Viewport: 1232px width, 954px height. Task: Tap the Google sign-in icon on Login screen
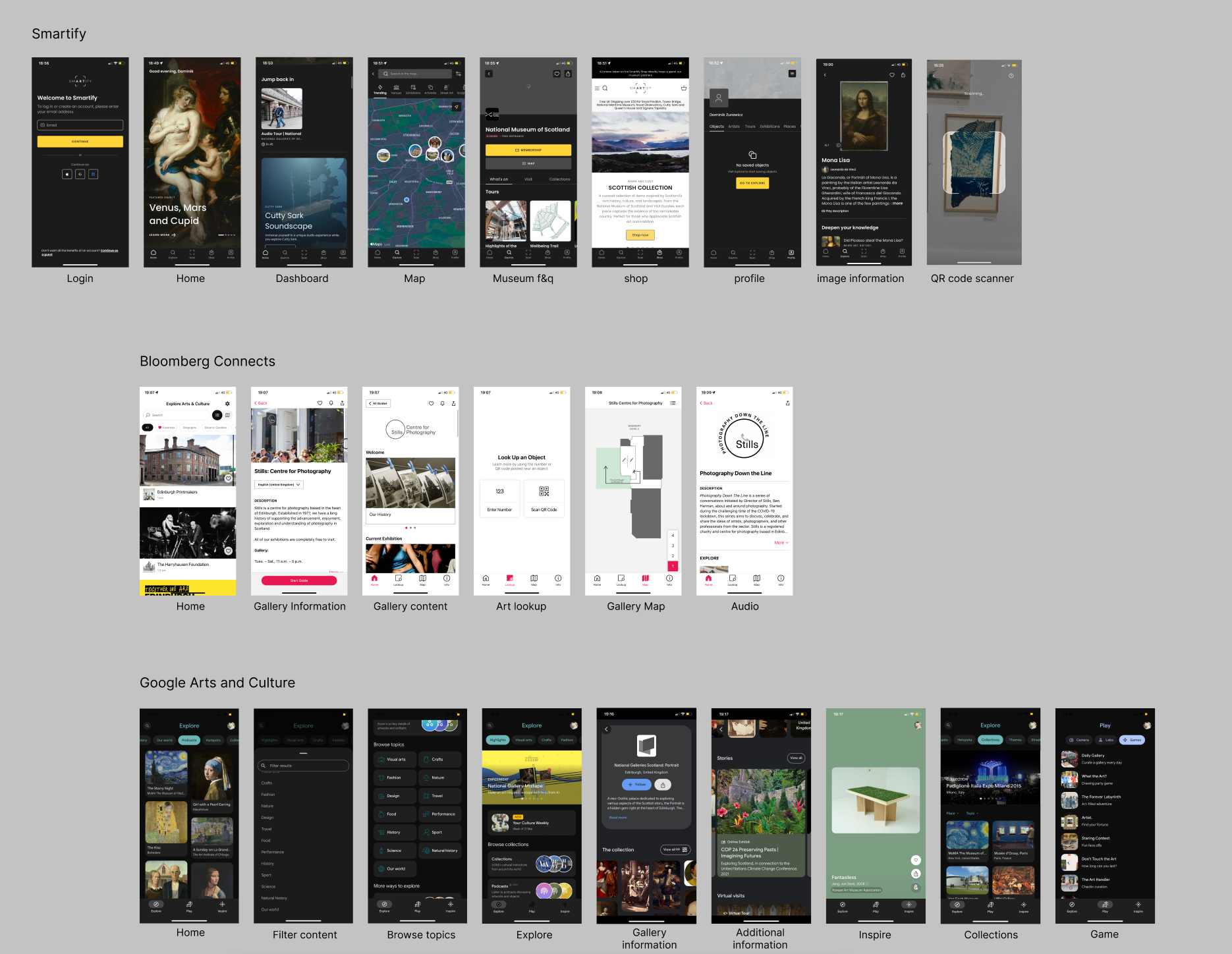click(80, 174)
